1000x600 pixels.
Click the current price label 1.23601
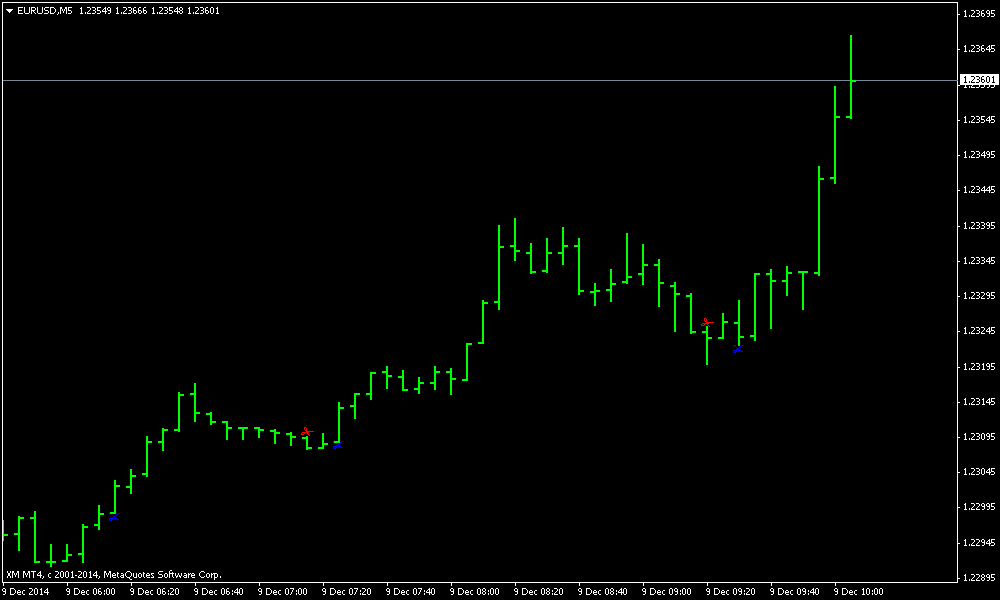point(978,80)
